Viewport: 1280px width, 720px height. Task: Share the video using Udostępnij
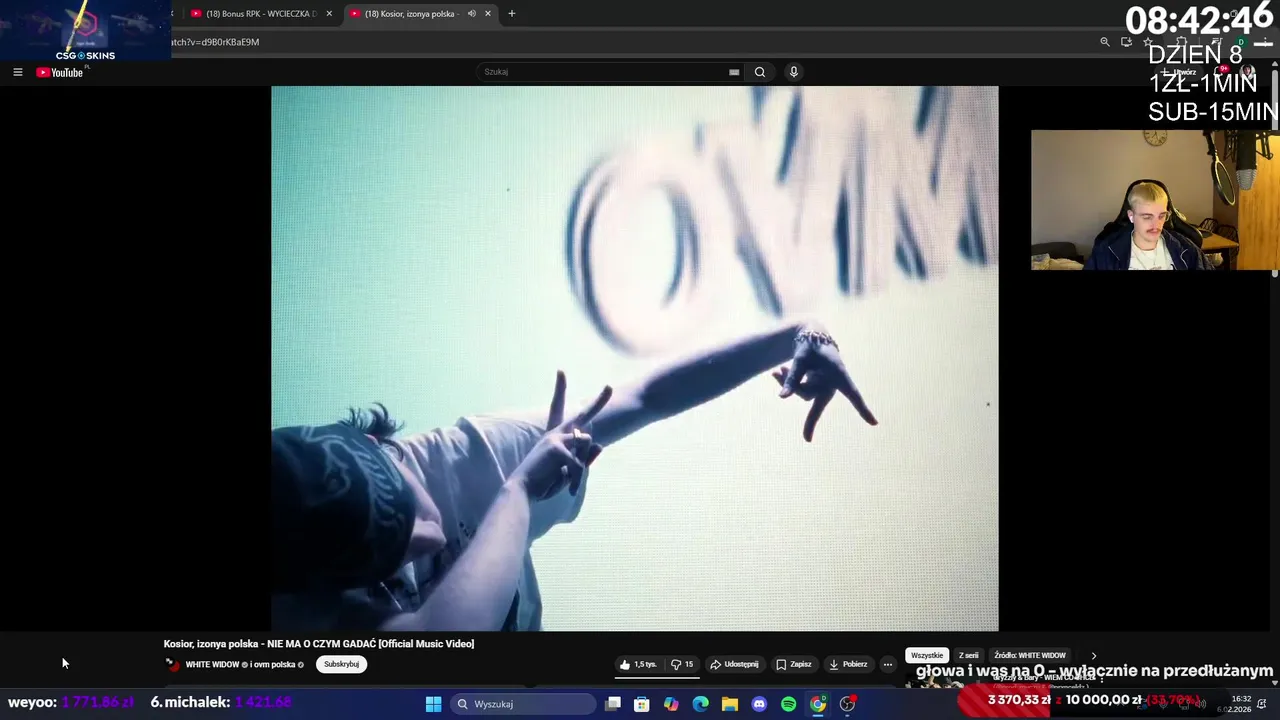pos(734,664)
